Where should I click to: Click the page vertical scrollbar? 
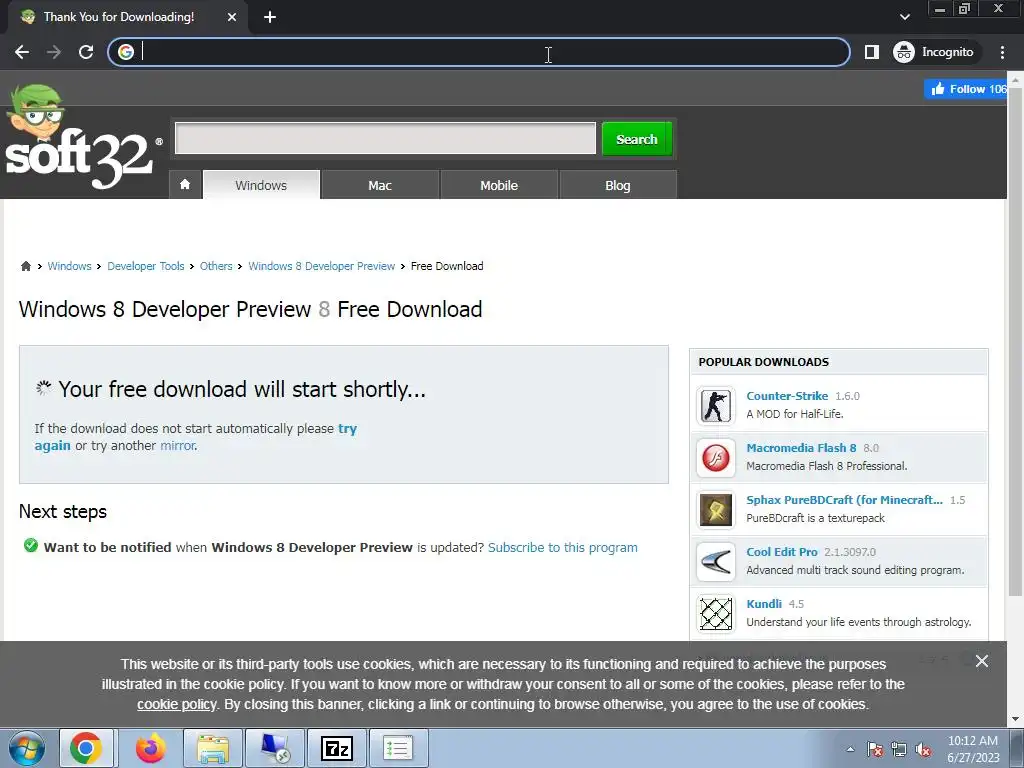pyautogui.click(x=1015, y=340)
